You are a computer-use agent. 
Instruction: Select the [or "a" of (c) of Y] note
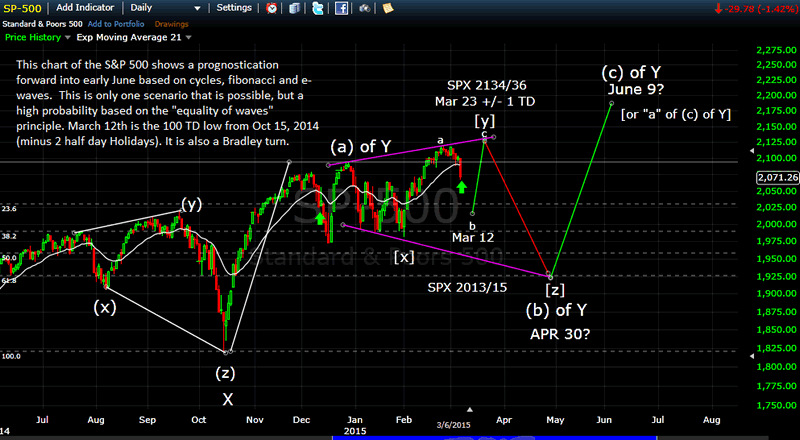676,114
